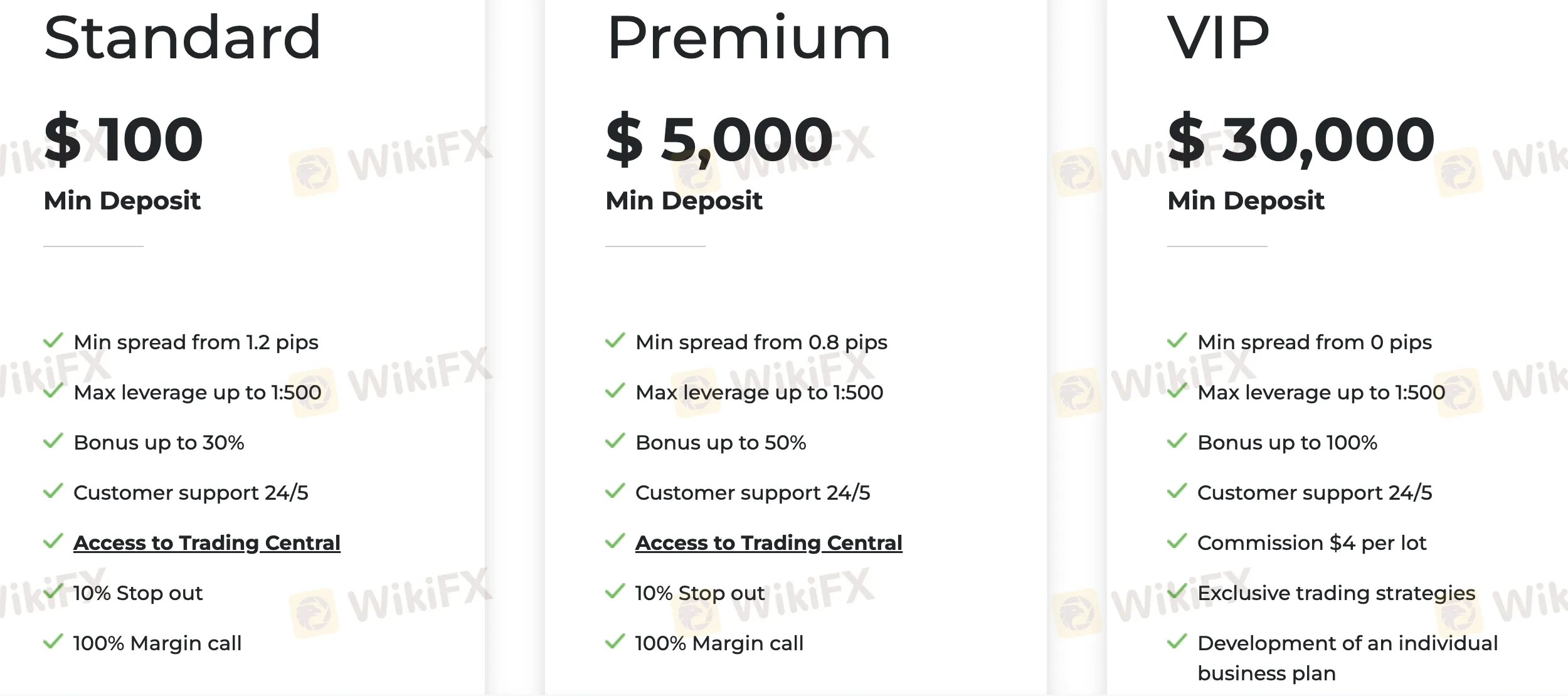Click the Exclusive trading strategies text
Image resolution: width=1568 pixels, height=696 pixels.
(1336, 593)
